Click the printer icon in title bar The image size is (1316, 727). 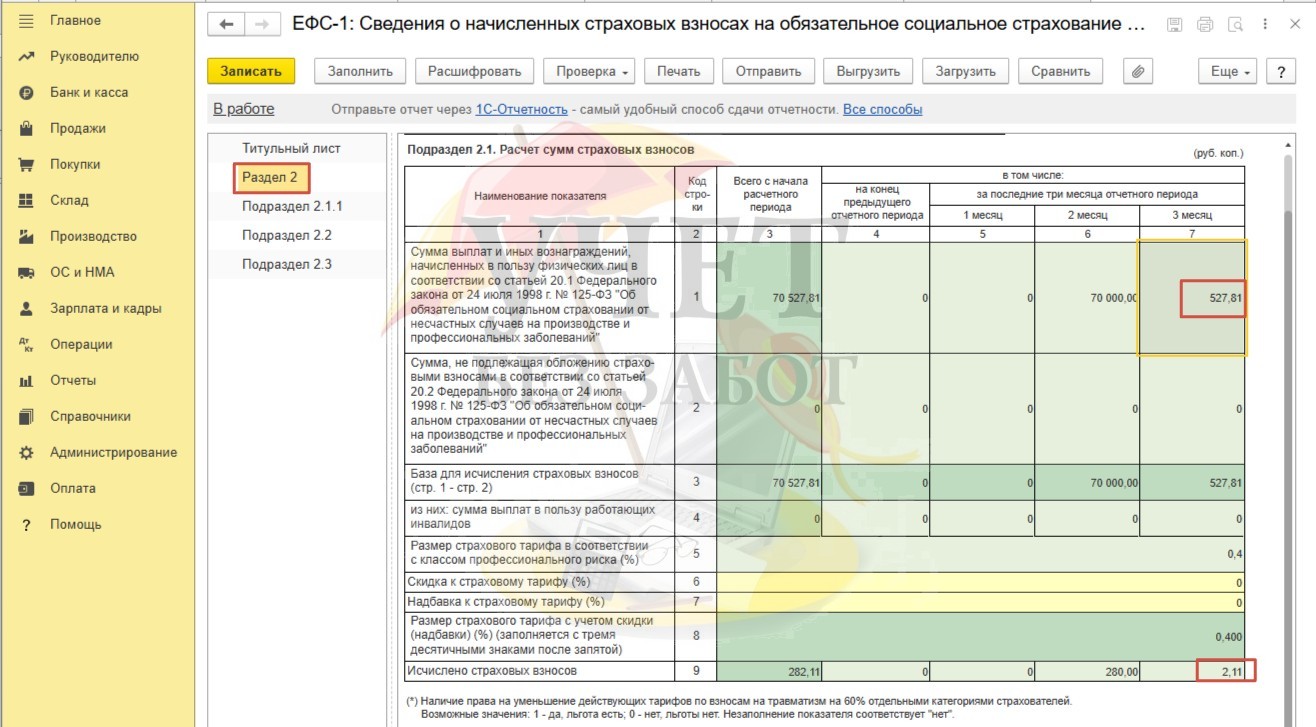click(x=1205, y=25)
